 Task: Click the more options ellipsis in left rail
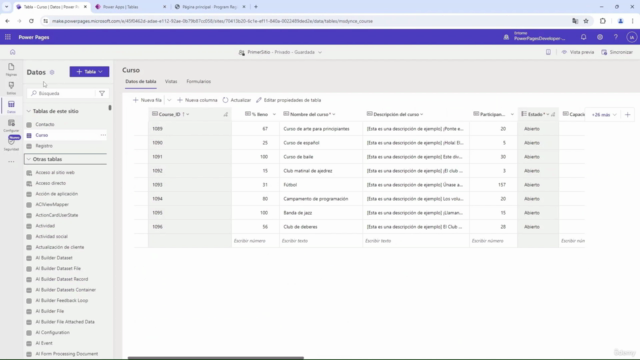11,162
